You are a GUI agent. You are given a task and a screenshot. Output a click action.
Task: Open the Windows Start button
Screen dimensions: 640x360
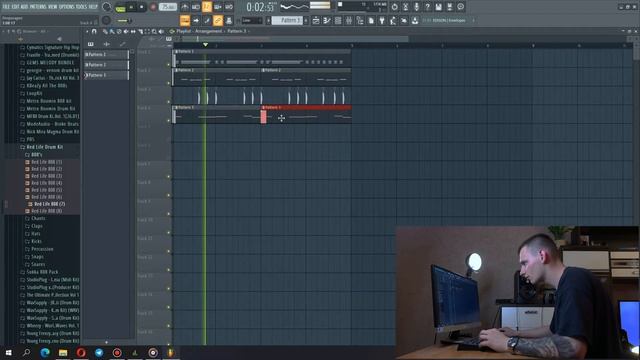point(8,352)
